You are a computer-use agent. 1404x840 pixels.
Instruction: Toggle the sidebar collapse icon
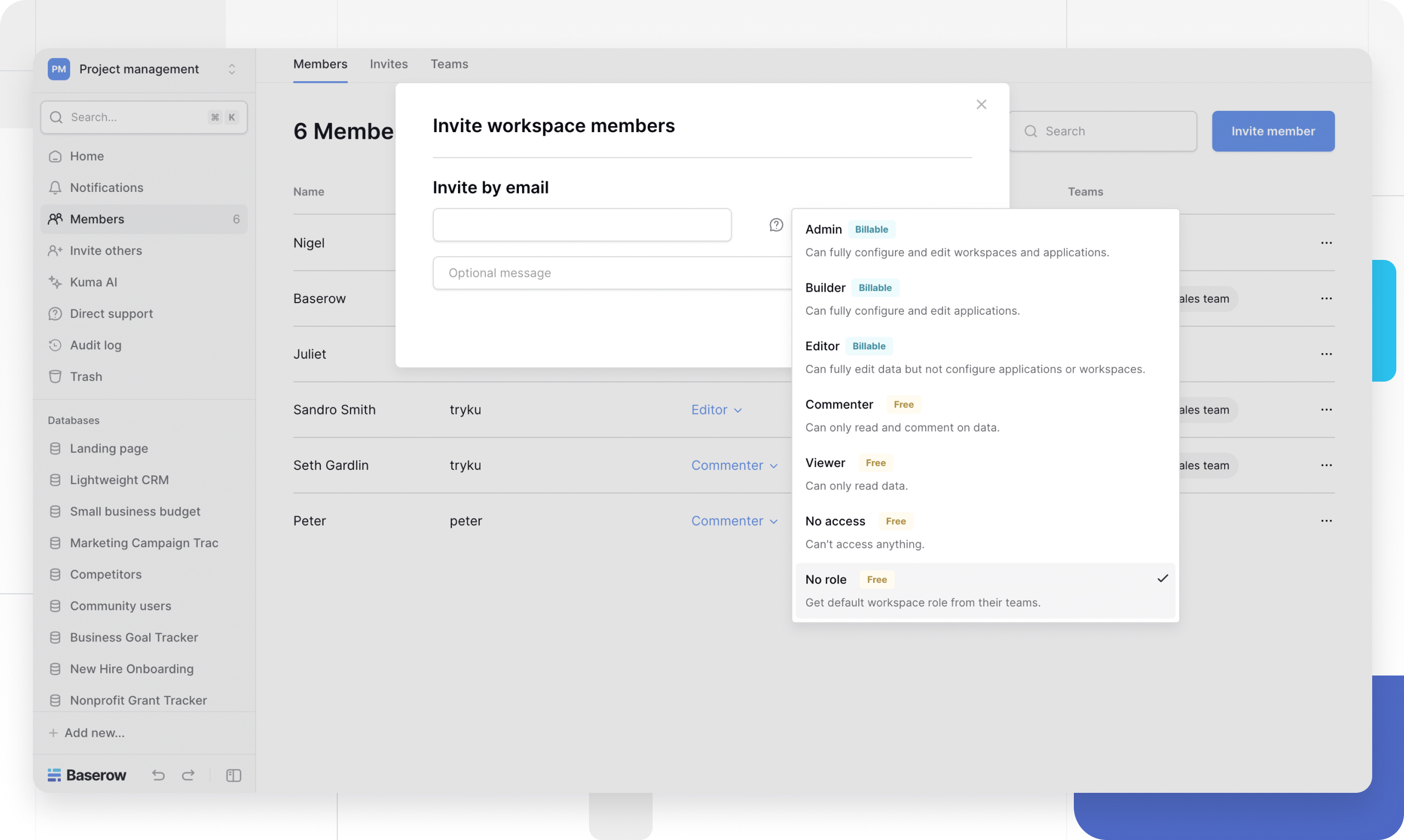pyautogui.click(x=233, y=775)
